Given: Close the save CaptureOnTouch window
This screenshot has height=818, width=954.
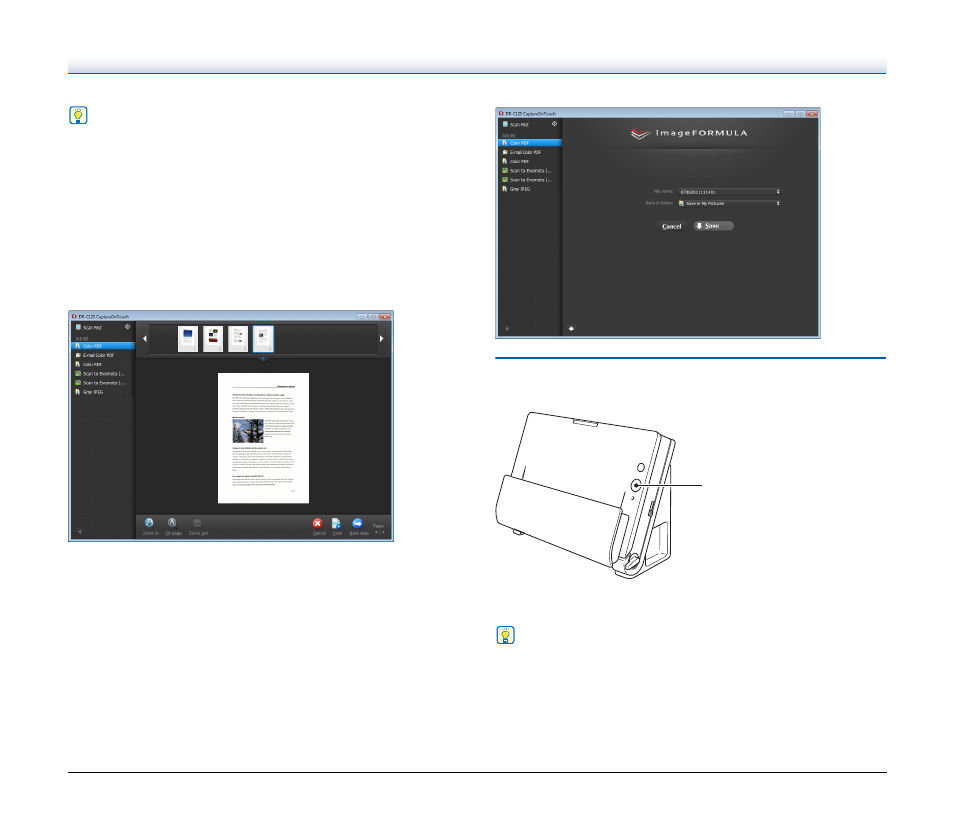Looking at the screenshot, I should (x=812, y=113).
